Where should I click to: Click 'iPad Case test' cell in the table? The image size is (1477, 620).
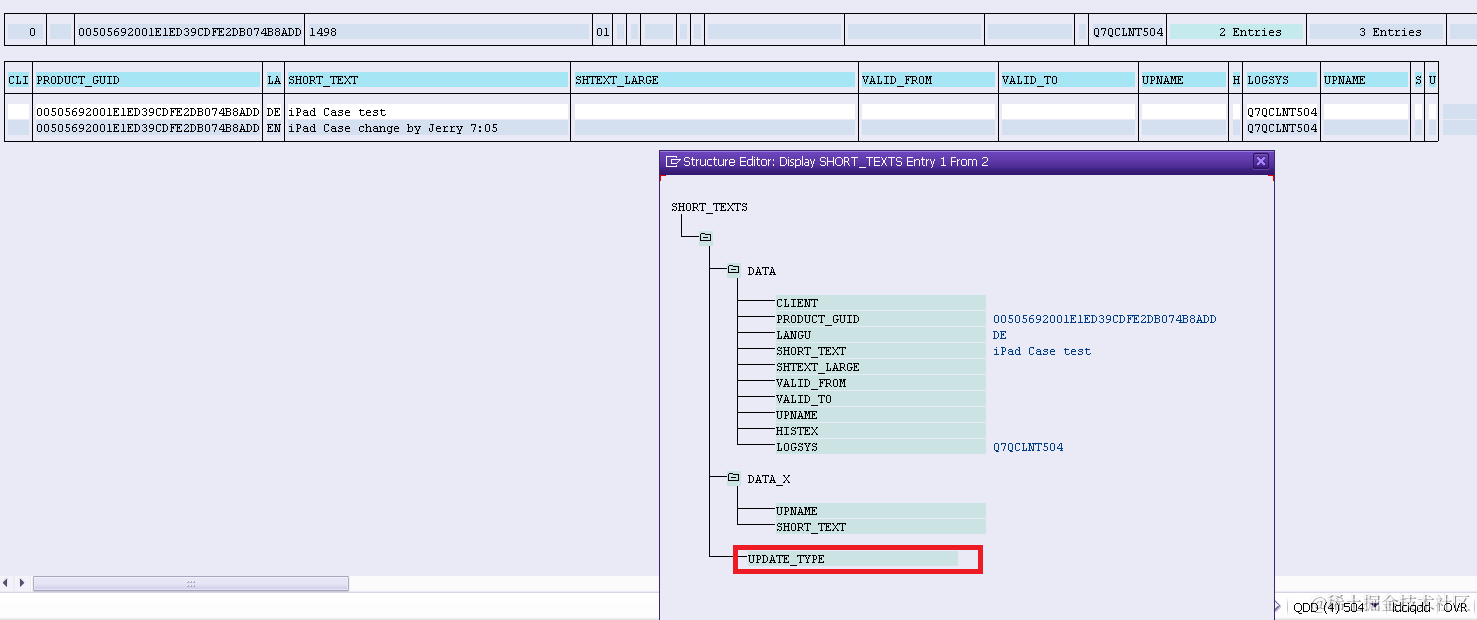[x=428, y=112]
